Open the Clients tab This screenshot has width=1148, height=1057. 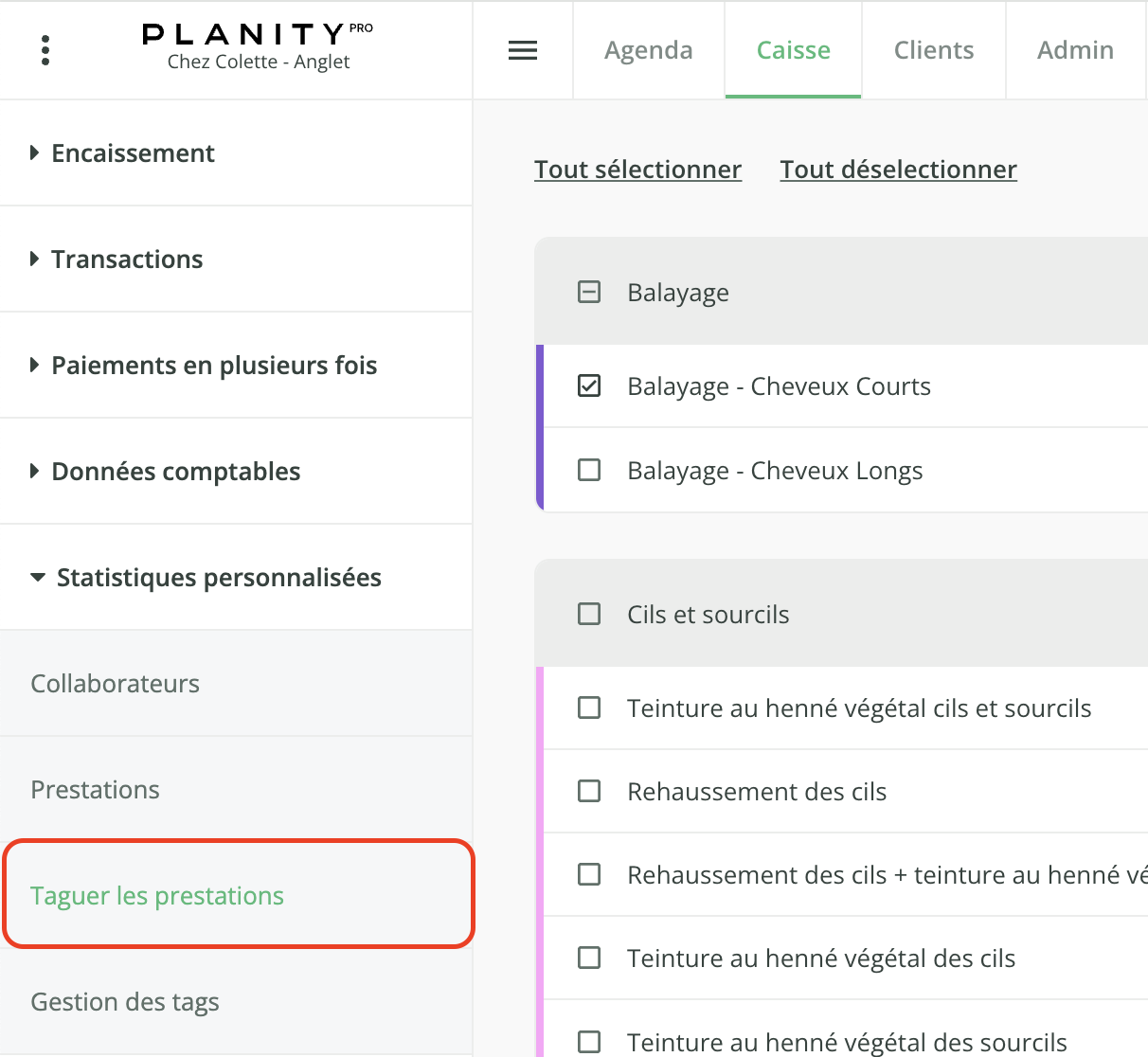[934, 50]
